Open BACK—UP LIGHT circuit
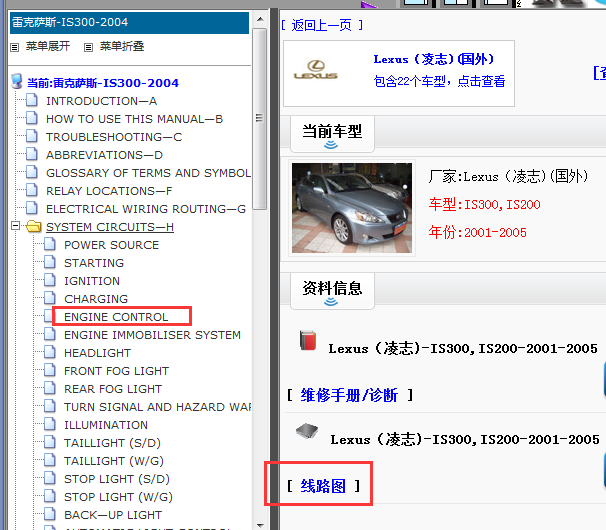The height and width of the screenshot is (530, 606). (x=113, y=515)
